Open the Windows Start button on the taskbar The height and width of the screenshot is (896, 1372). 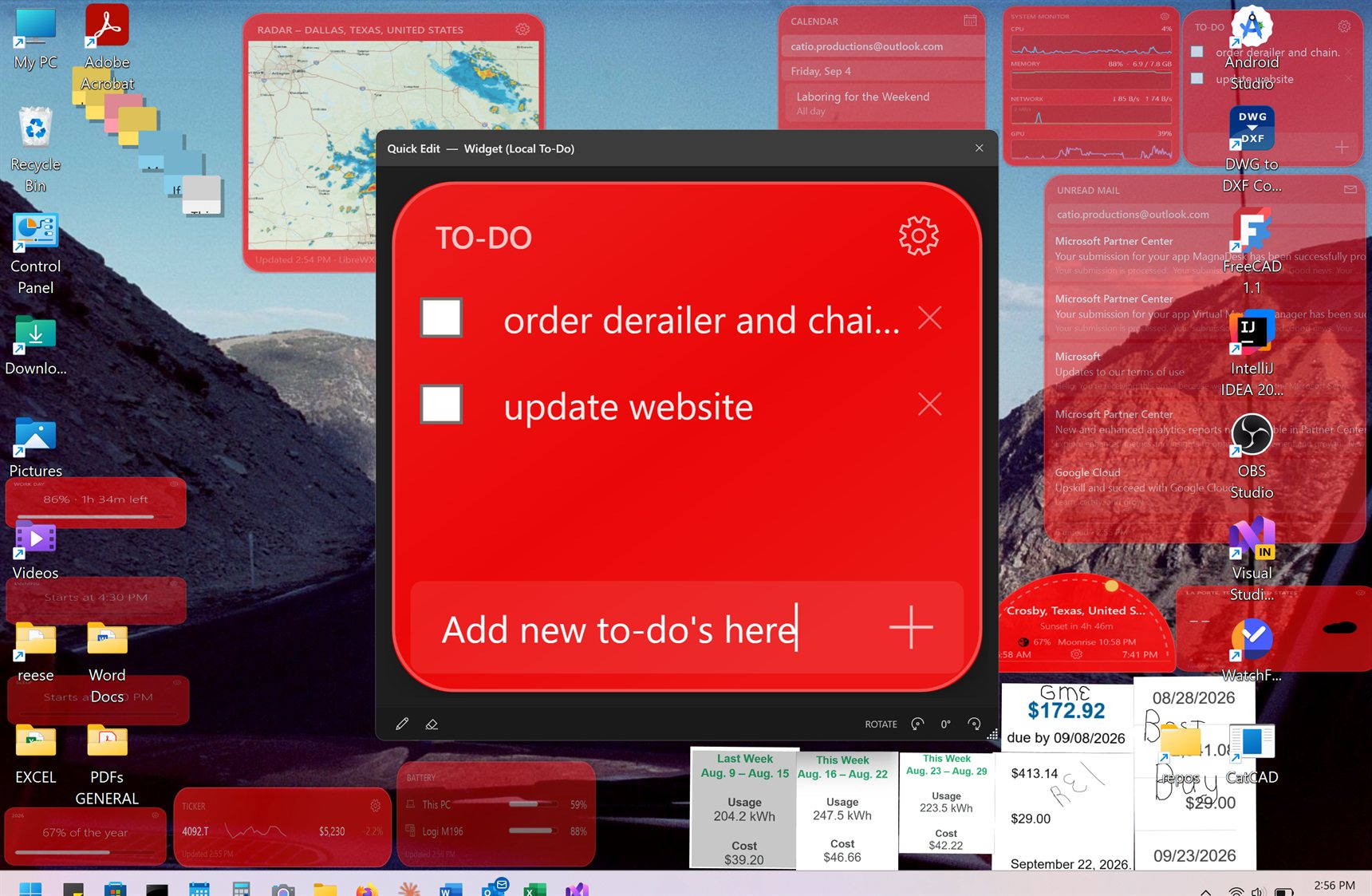coord(30,890)
